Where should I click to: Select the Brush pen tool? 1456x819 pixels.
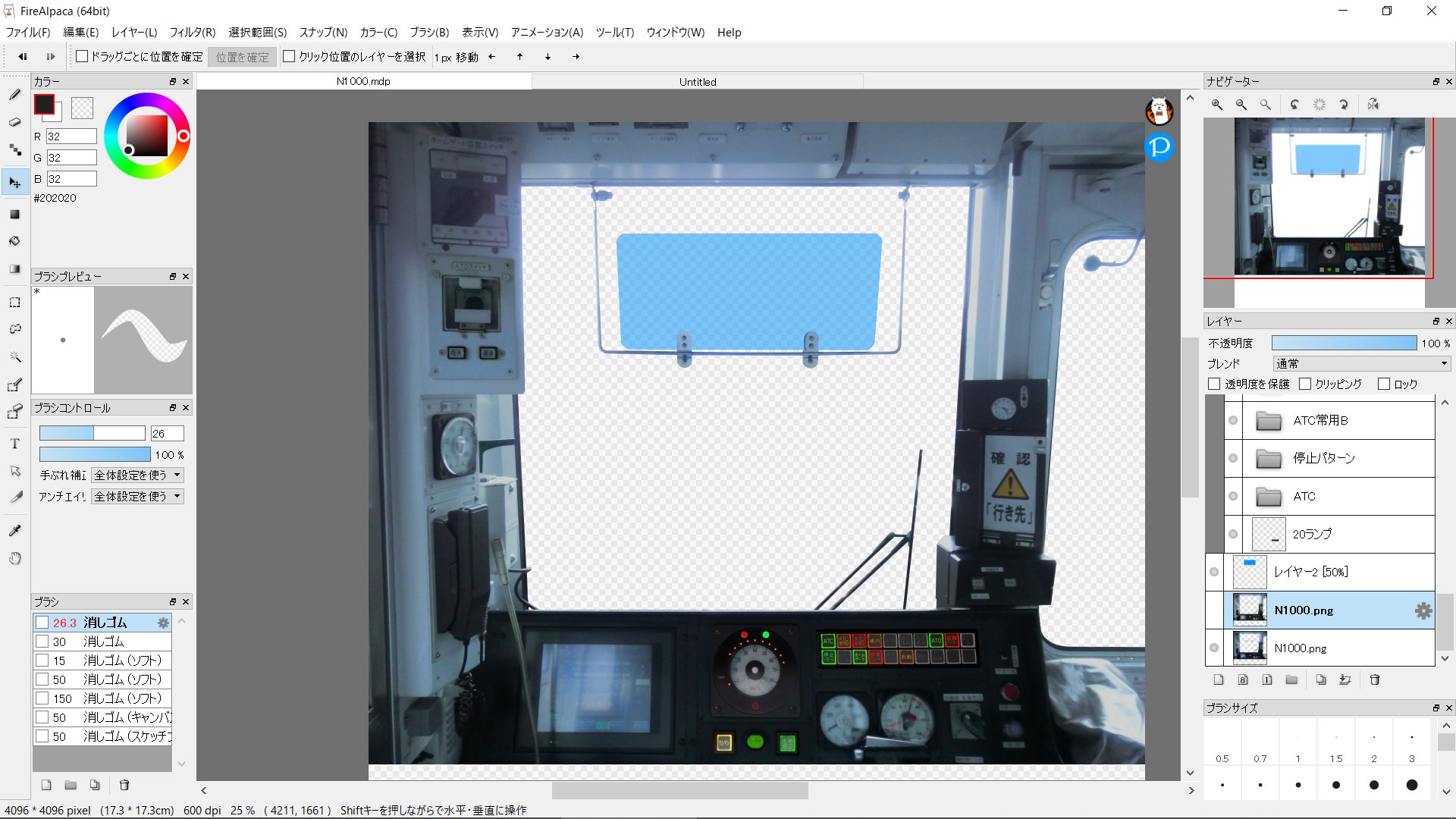[14, 95]
